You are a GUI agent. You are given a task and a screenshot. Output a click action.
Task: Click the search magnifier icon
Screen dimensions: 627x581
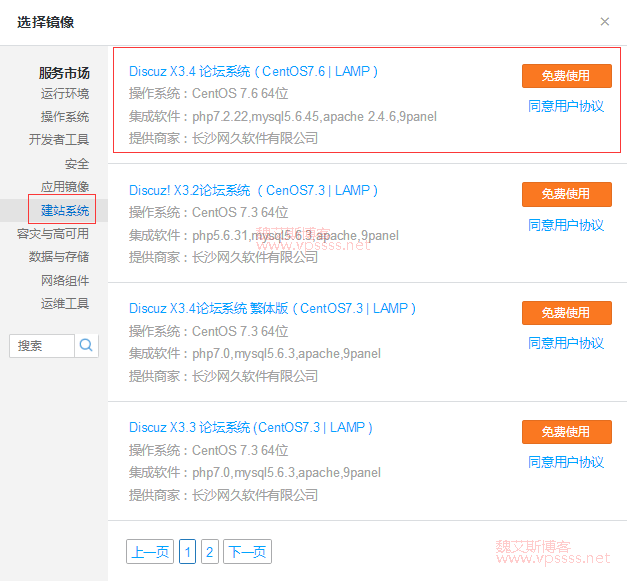87,345
